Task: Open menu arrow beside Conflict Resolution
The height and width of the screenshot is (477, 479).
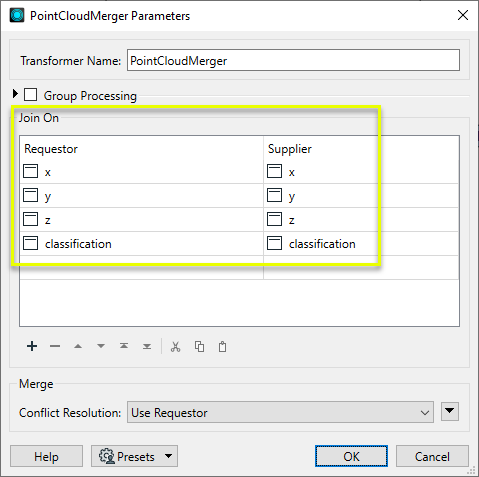Action: tap(450, 411)
